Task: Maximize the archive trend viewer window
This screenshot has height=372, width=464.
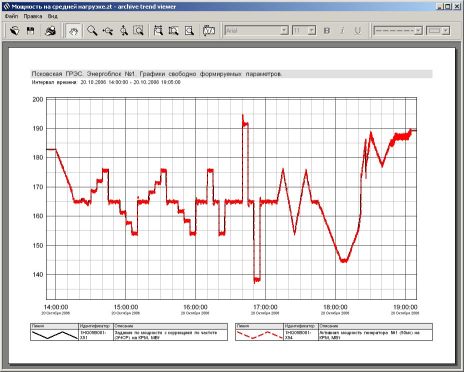Action: [449, 6]
